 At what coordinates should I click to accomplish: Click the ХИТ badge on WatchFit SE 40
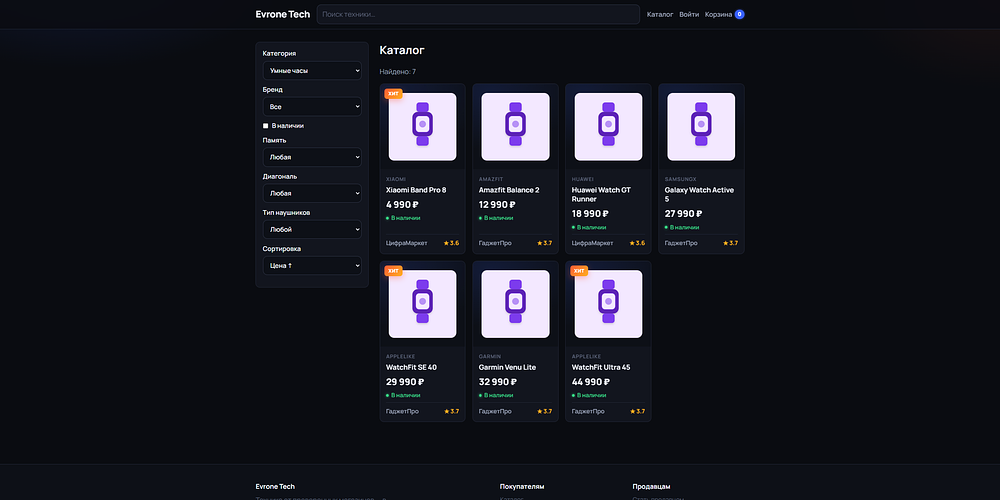393,271
